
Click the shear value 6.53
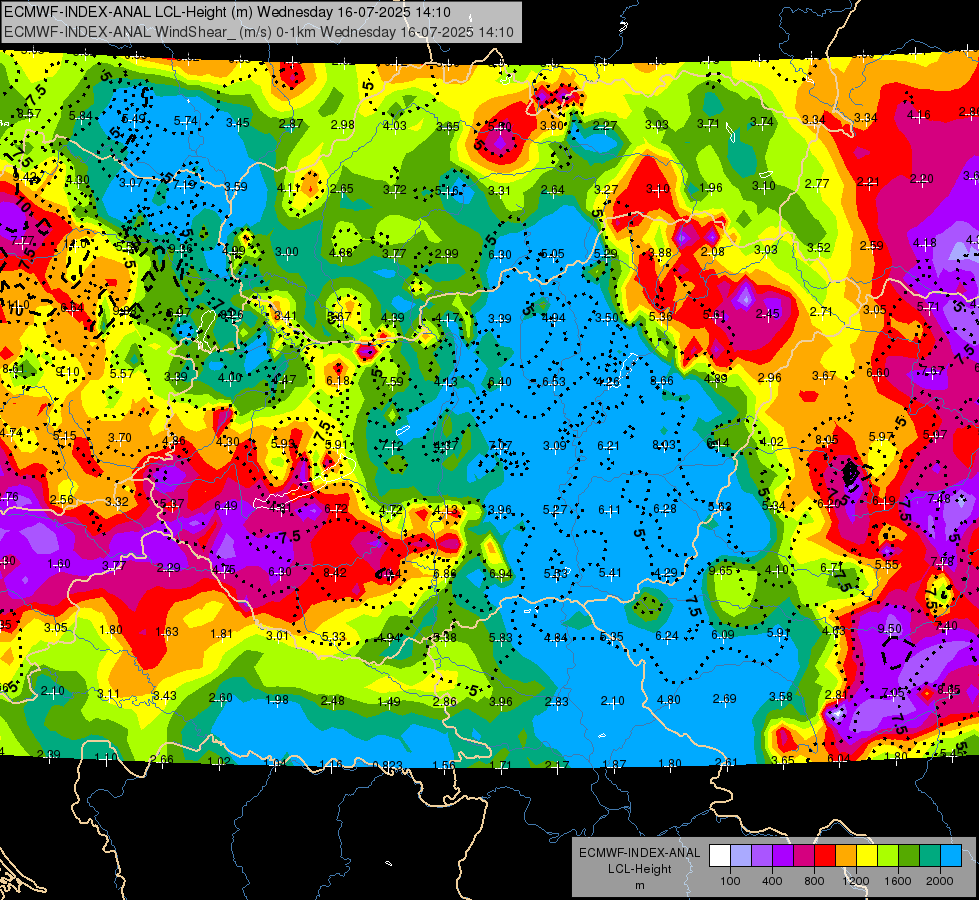553,381
